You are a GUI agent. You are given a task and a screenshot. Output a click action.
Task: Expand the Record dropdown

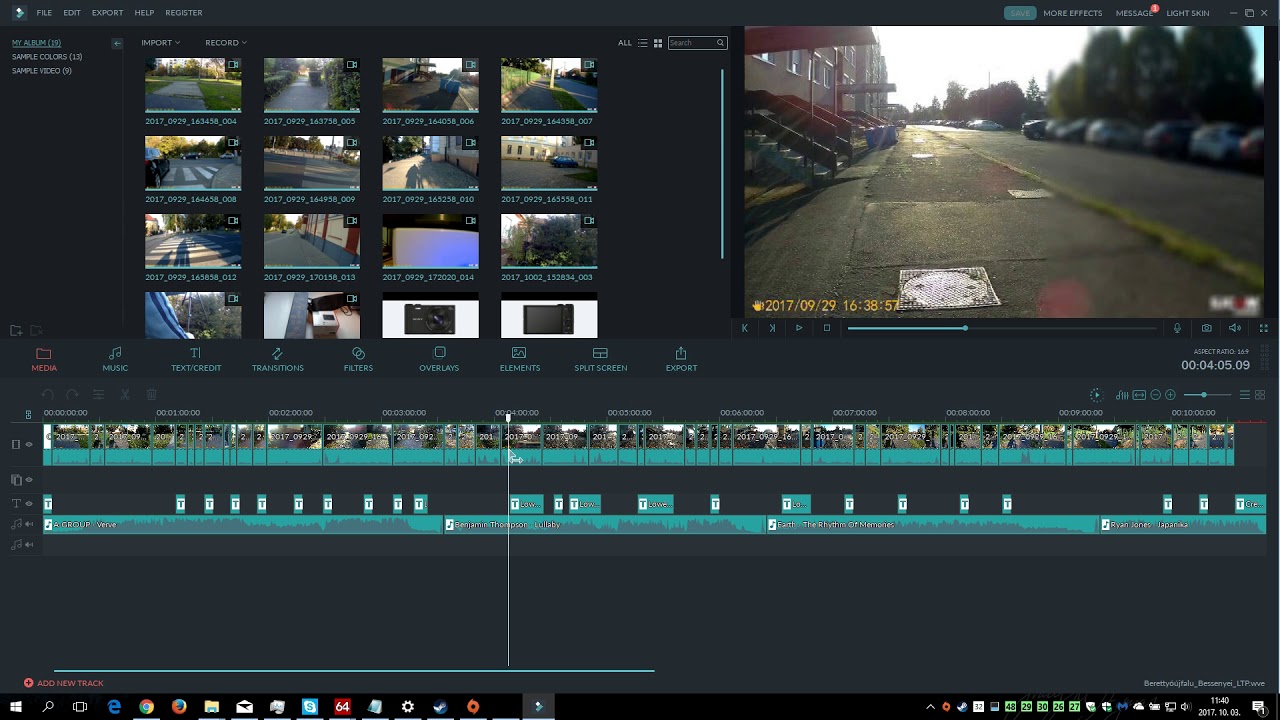(x=226, y=43)
